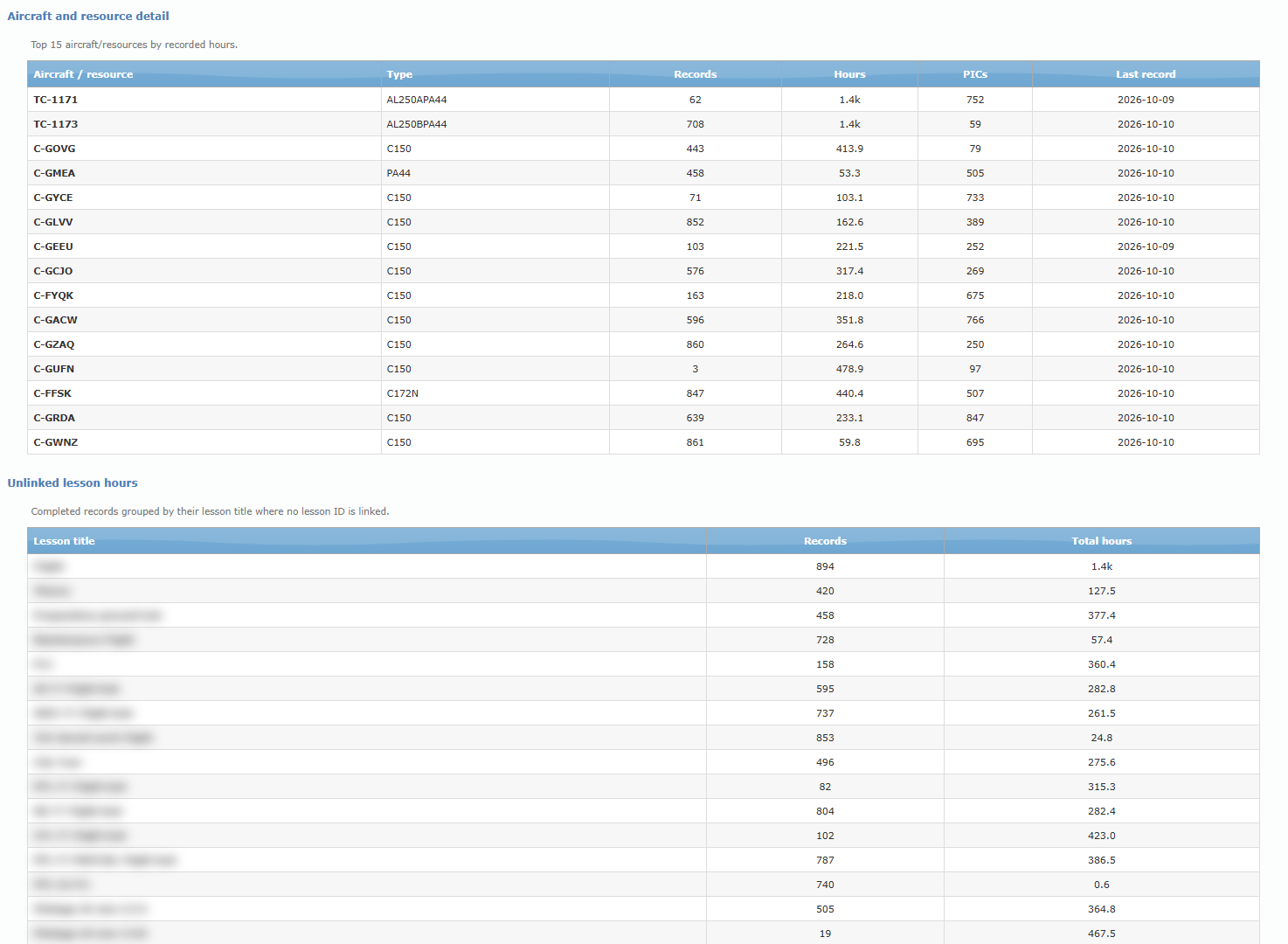Select the "Last record" column header
The width and height of the screenshot is (1288, 944).
(x=1146, y=74)
